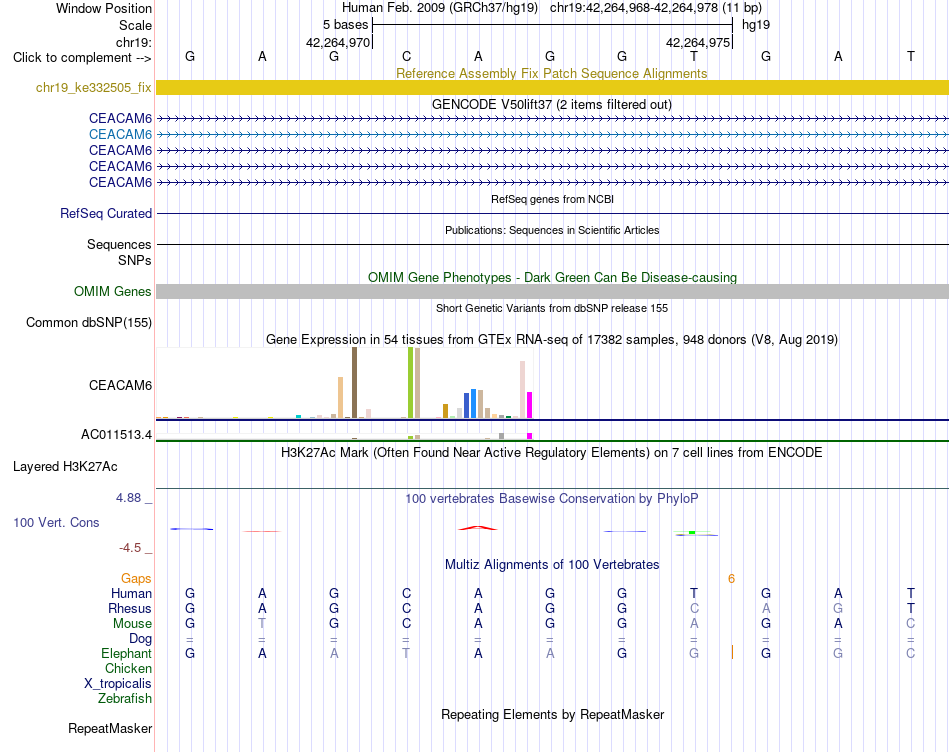Click the 'Click to complement -->' control
This screenshot has height=752, width=950.
tap(82, 58)
